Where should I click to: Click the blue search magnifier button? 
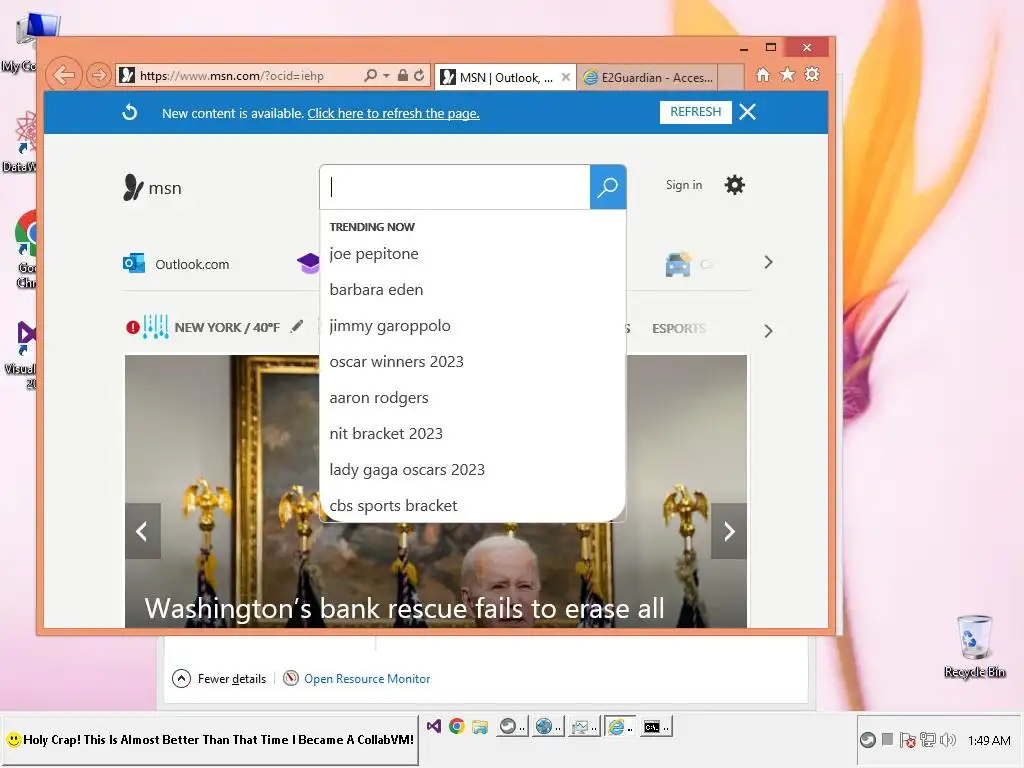[x=608, y=187]
